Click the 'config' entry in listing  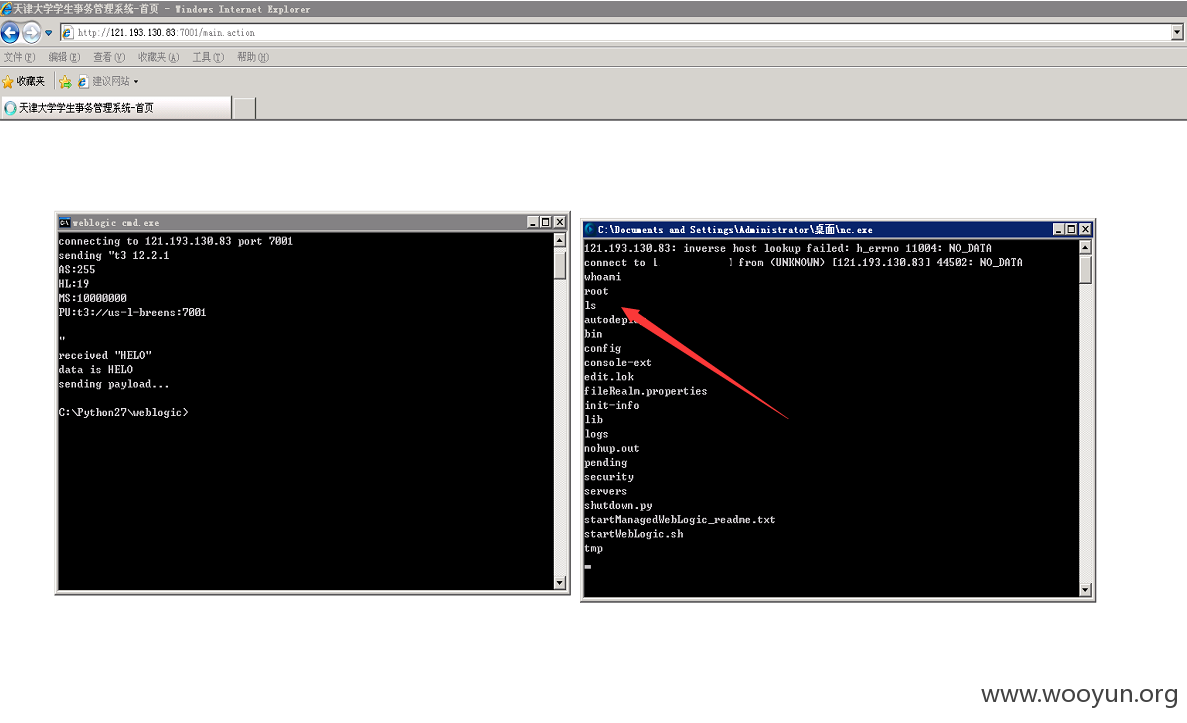pyautogui.click(x=603, y=348)
